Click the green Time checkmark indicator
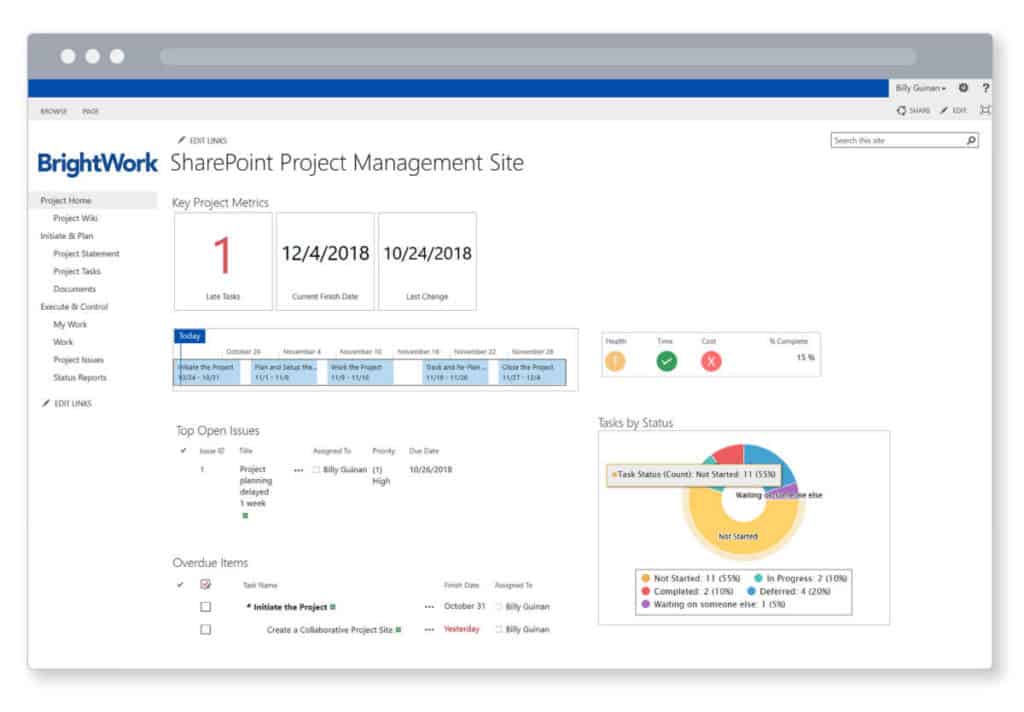This screenshot has height=712, width=1024. (x=666, y=361)
